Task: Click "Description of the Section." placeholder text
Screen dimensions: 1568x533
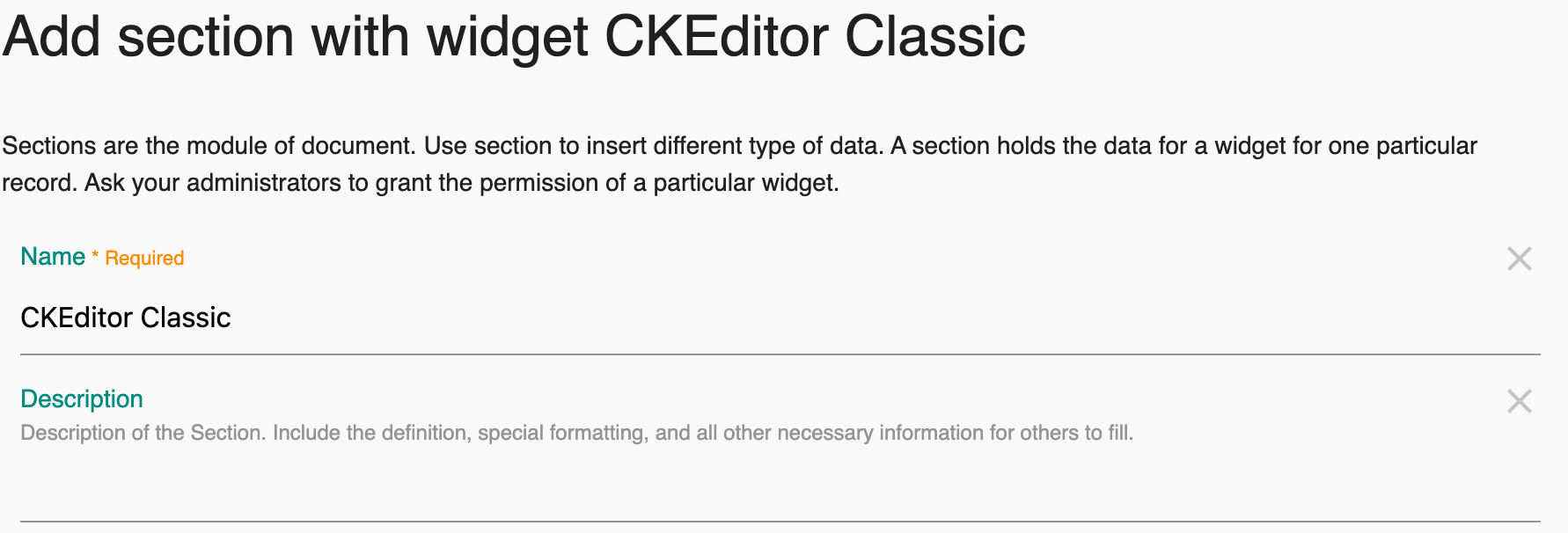Action: [143, 433]
